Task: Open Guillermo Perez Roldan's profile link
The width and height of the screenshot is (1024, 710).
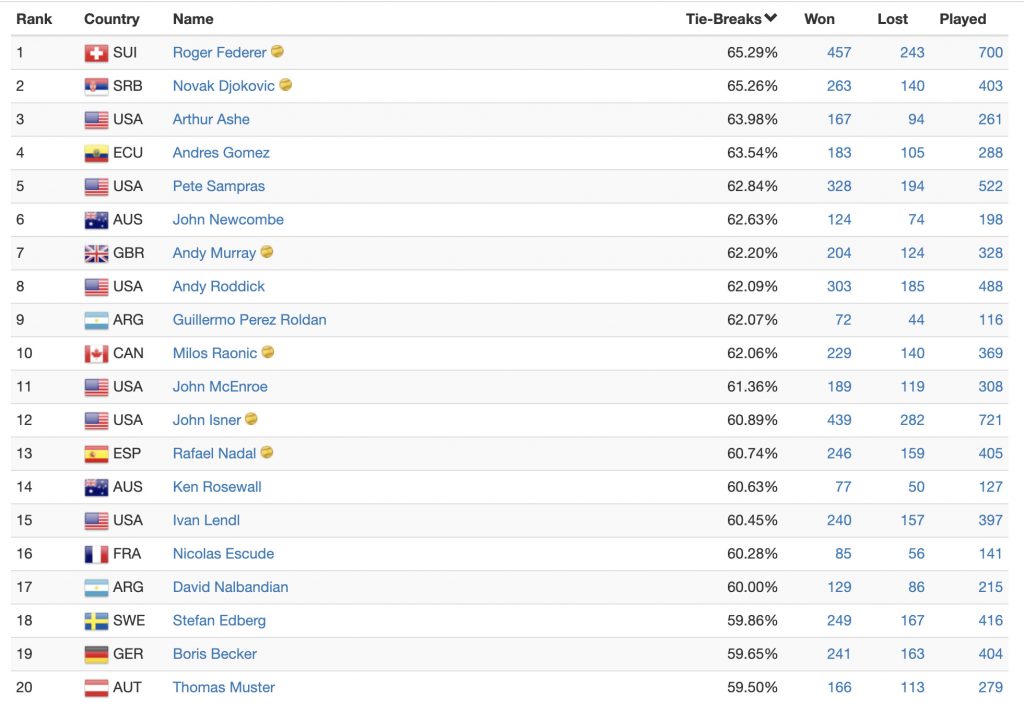Action: (249, 320)
